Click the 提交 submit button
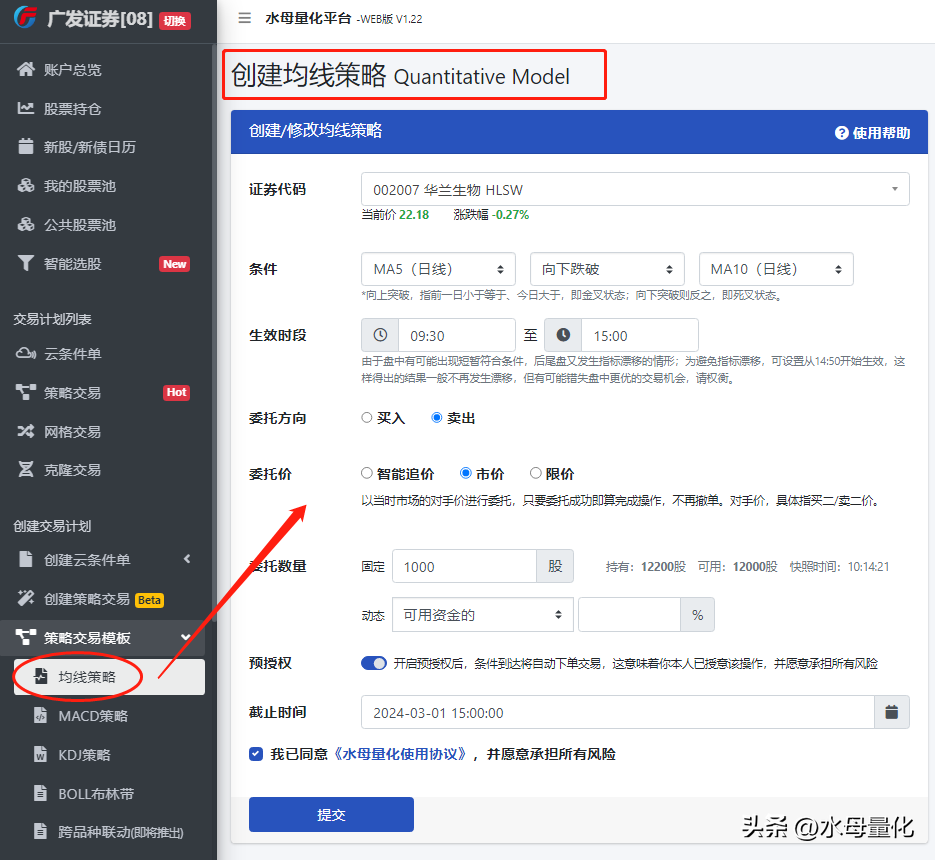Screen dimensions: 935x860 [331, 815]
